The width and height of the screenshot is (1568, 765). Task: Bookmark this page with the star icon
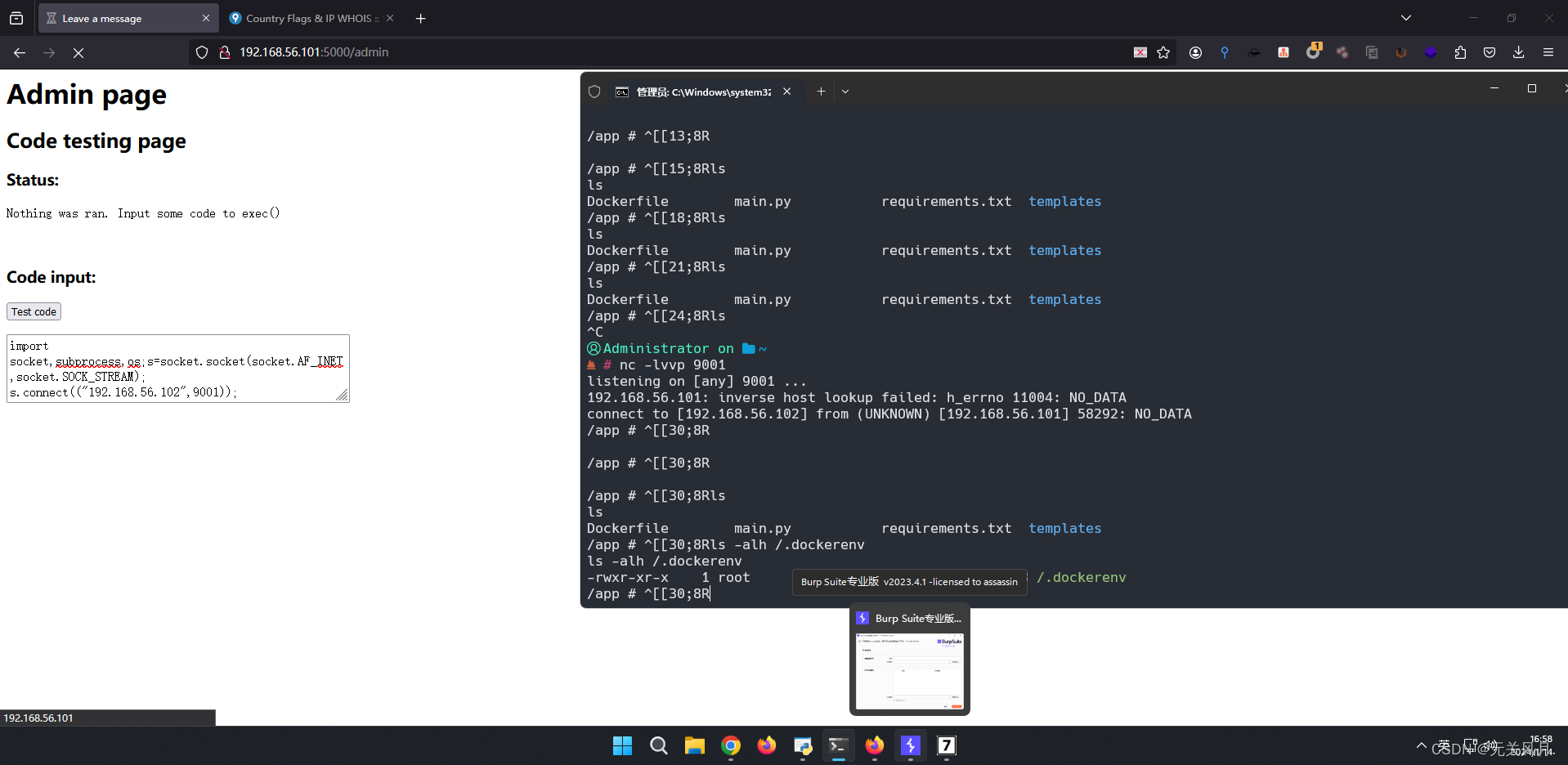pos(1163,52)
